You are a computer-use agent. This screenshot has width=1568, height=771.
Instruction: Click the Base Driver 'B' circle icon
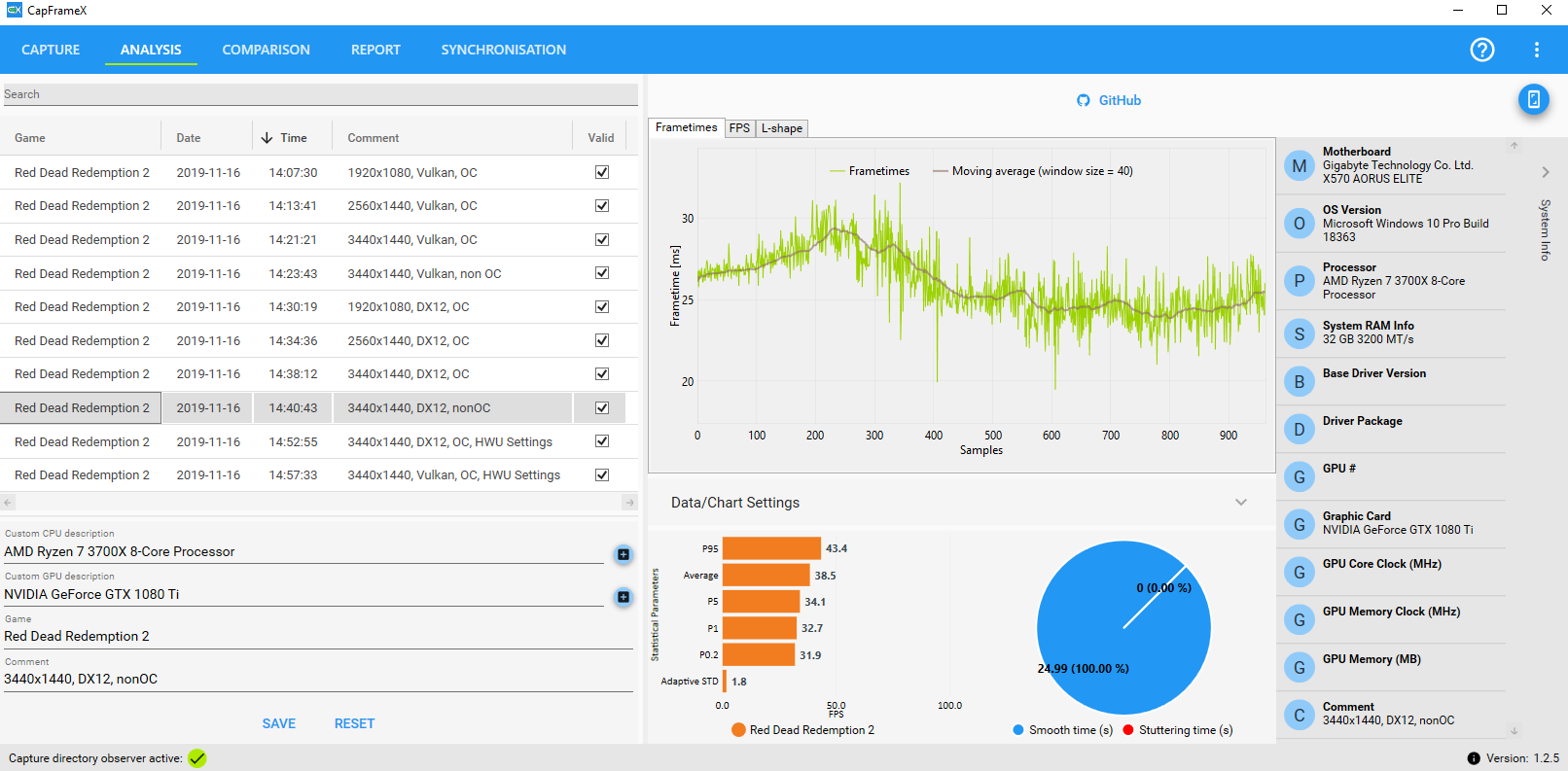(1300, 382)
